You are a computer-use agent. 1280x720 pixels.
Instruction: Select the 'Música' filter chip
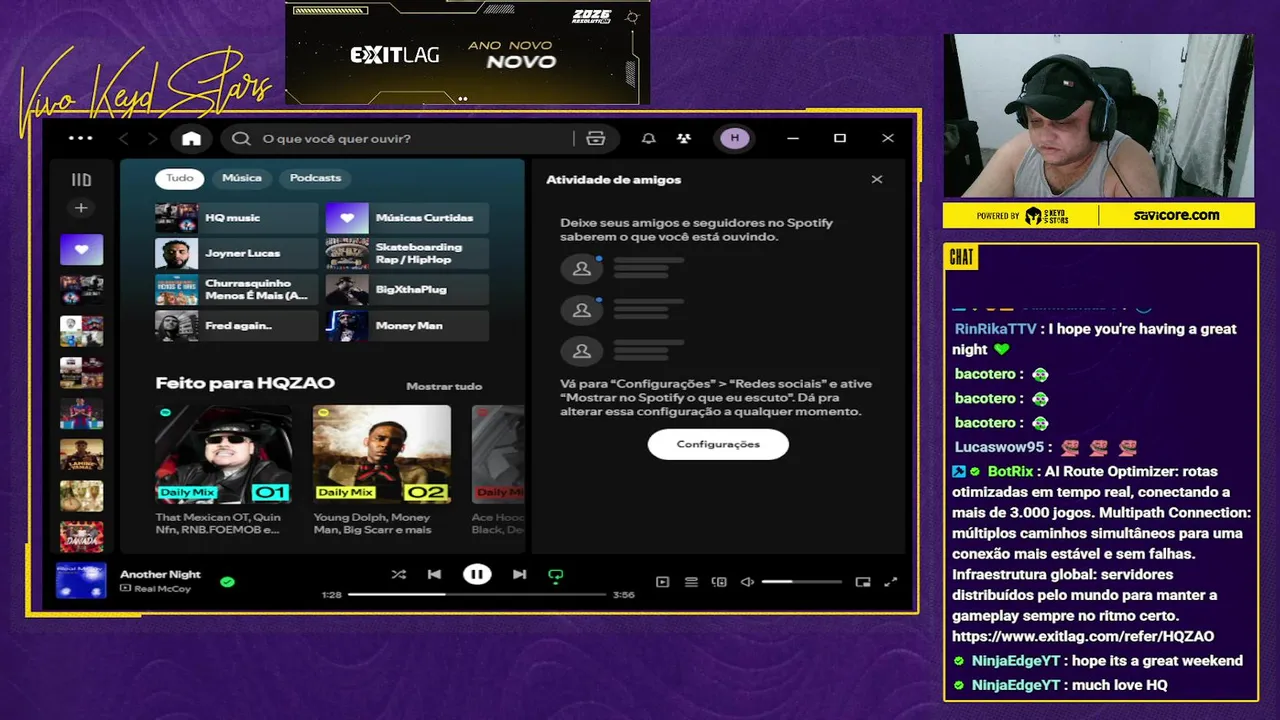(242, 178)
